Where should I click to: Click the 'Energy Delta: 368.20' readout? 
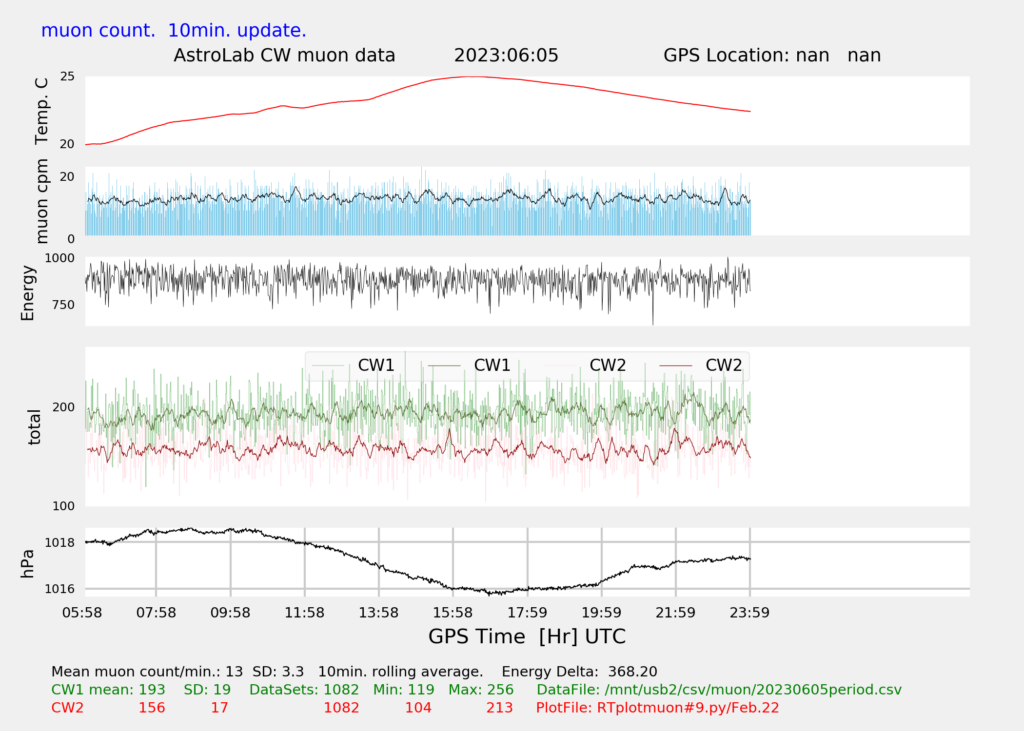coord(579,672)
